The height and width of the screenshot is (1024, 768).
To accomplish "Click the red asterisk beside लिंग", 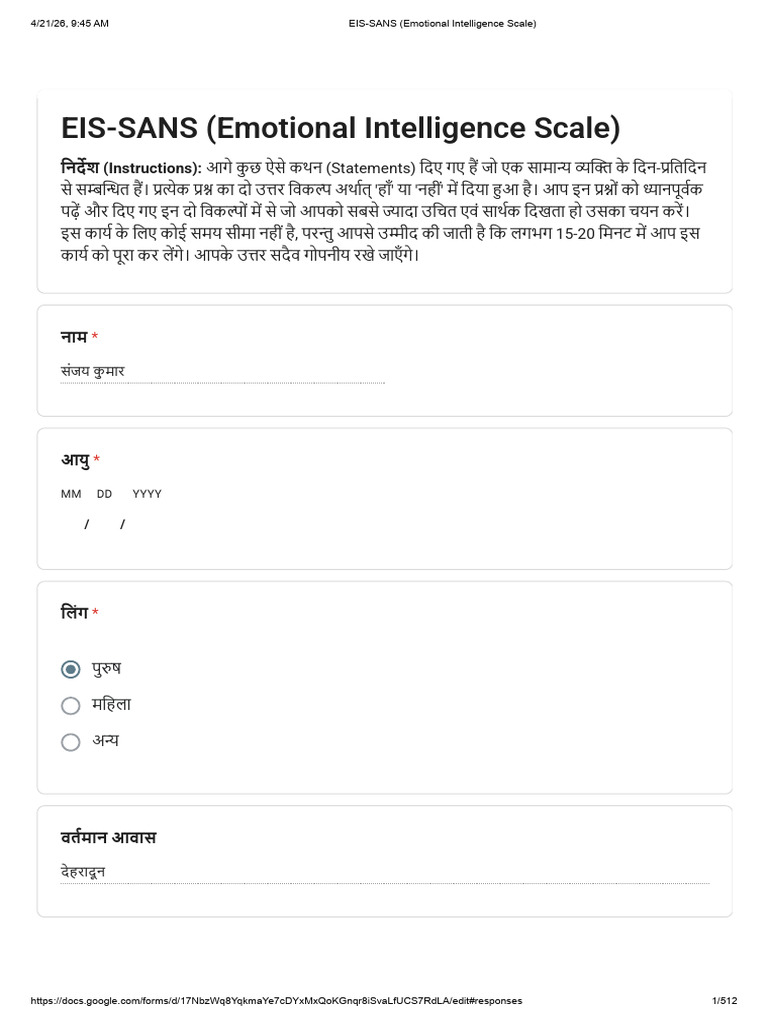I will (x=95, y=613).
